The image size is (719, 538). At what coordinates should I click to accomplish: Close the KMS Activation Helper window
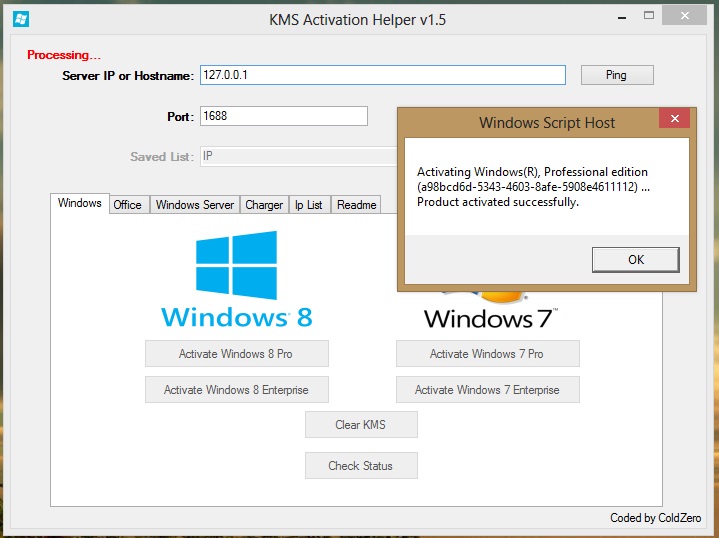point(684,16)
